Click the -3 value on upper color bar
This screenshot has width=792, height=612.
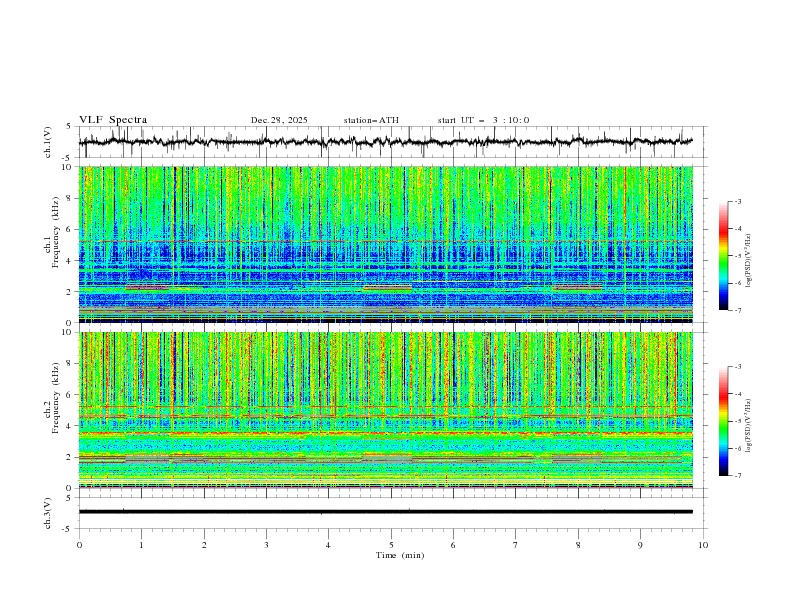tap(737, 202)
